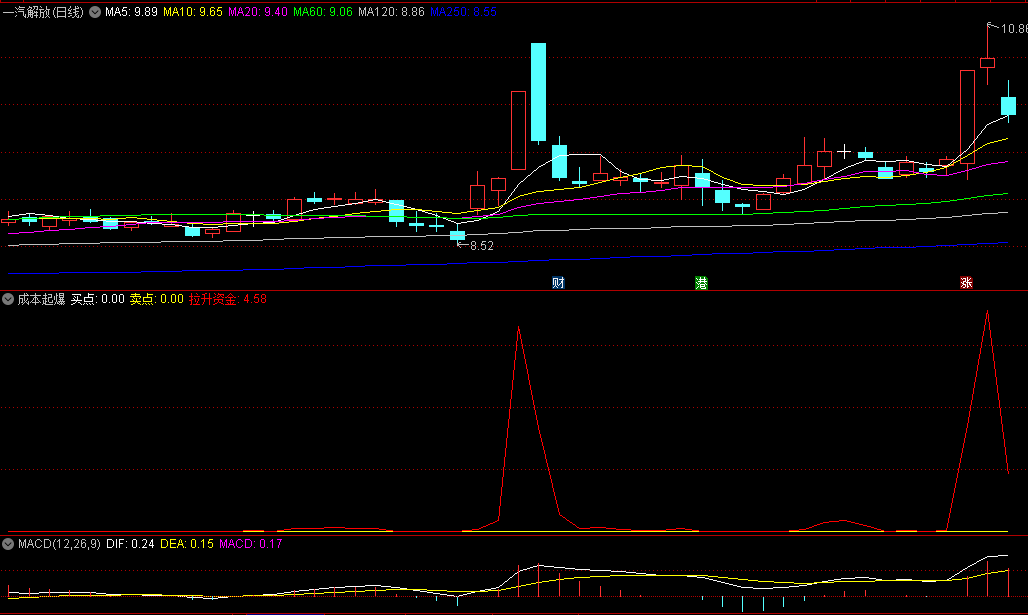Screen dimensions: 1028x615
Task: Expand the 成本起爆 indicator dropdown arrow
Action: pos(8,299)
